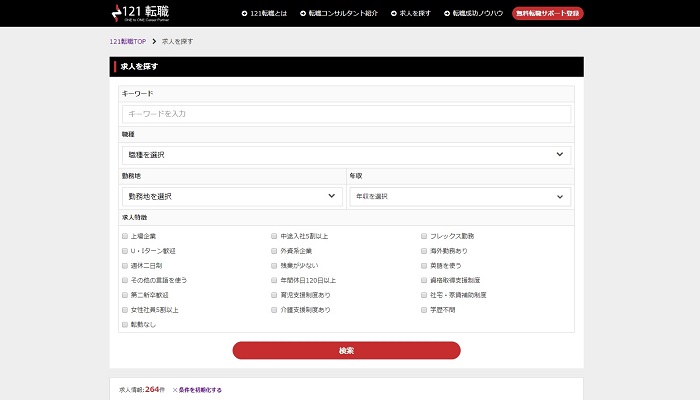Click the arrow icon beside 求人を探す in header
Image resolution: width=700 pixels, height=400 pixels.
393,14
